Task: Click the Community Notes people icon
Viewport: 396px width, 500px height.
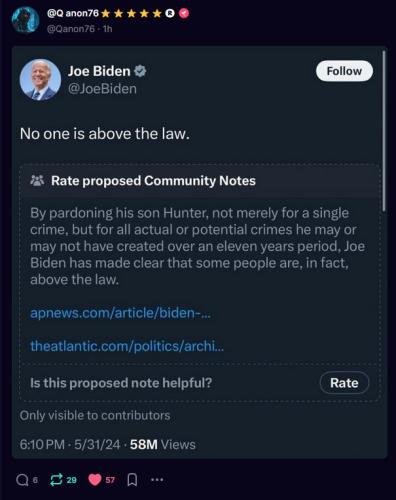Action: 37,180
